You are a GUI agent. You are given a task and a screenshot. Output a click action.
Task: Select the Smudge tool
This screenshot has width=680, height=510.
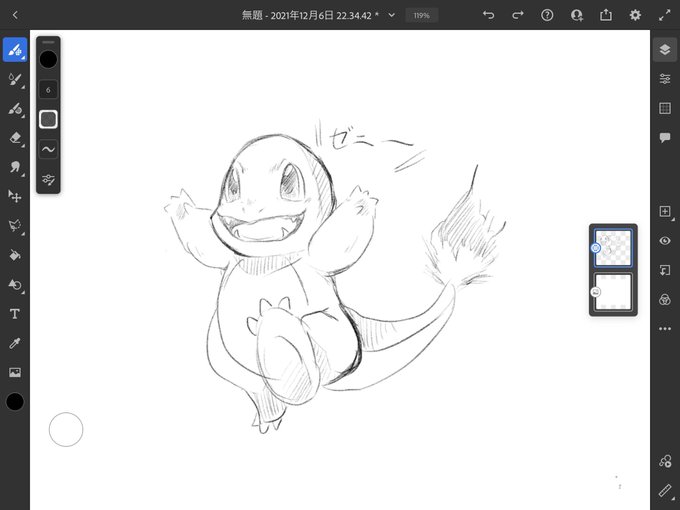point(15,167)
